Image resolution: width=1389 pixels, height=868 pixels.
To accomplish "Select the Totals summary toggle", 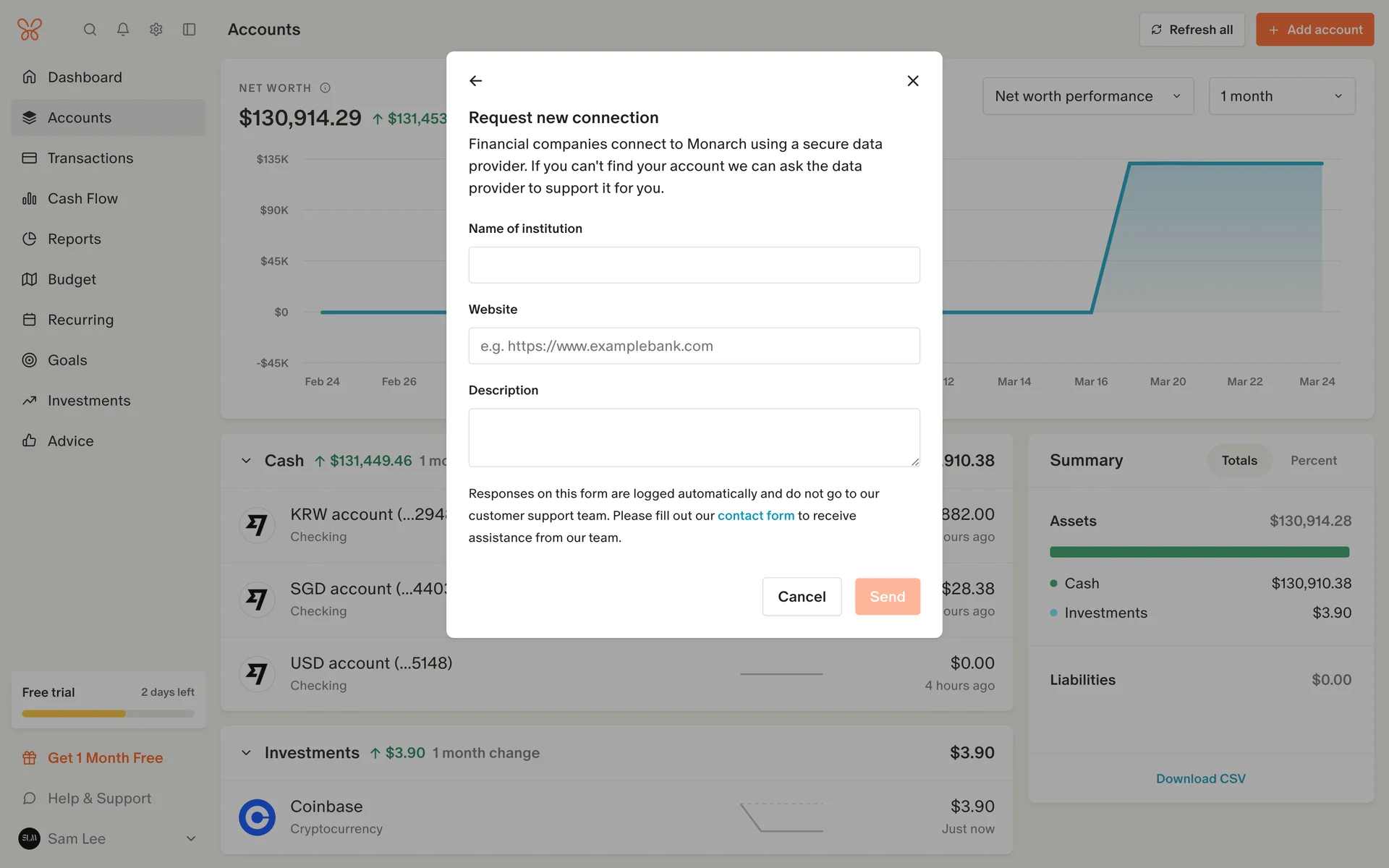I will 1239,461.
